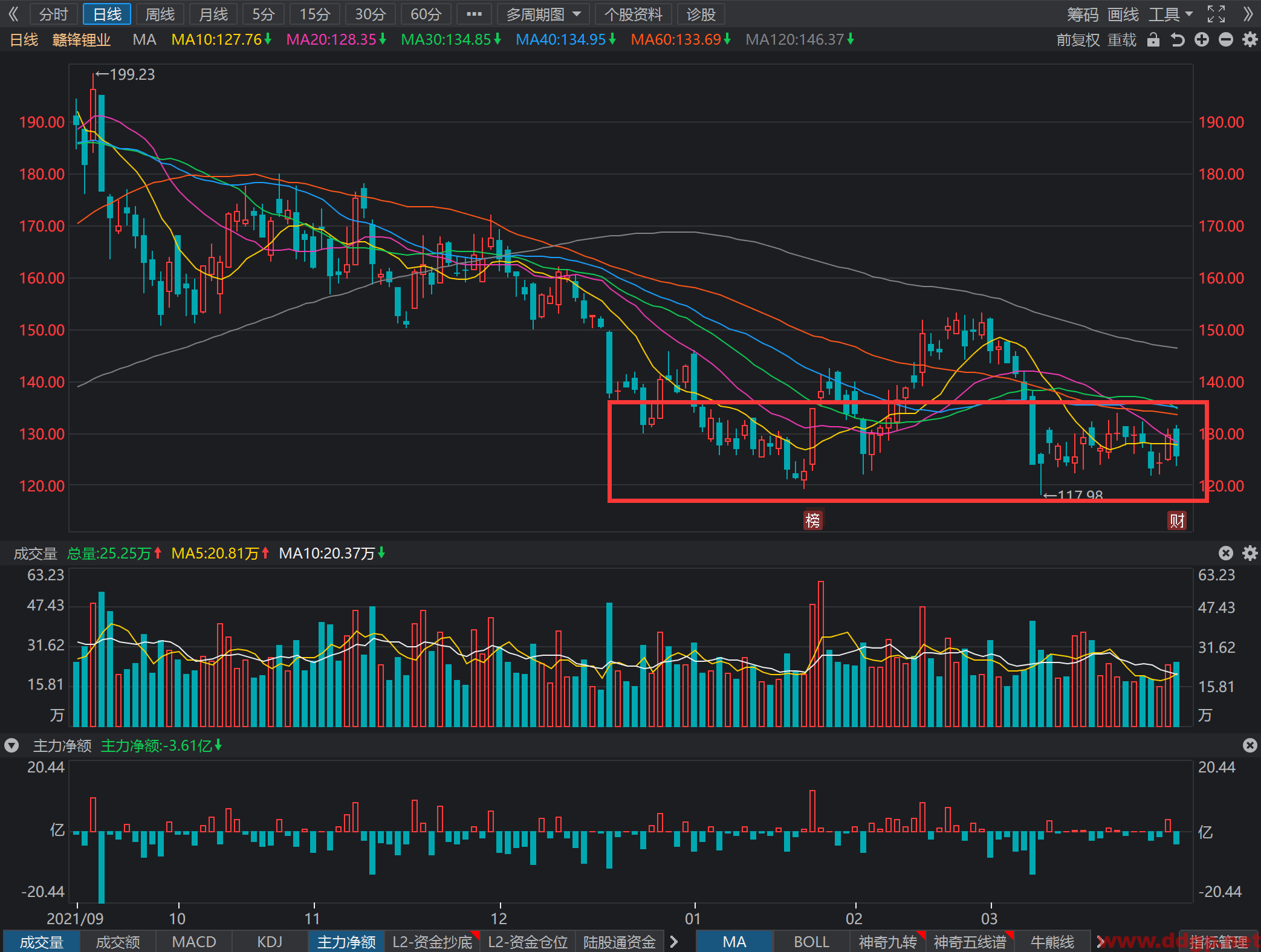Select the 日线 daily period

pos(107,14)
